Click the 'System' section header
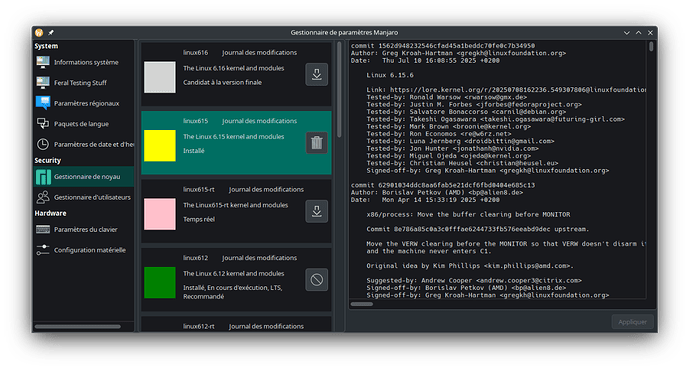The image size is (690, 371). pyautogui.click(x=46, y=46)
